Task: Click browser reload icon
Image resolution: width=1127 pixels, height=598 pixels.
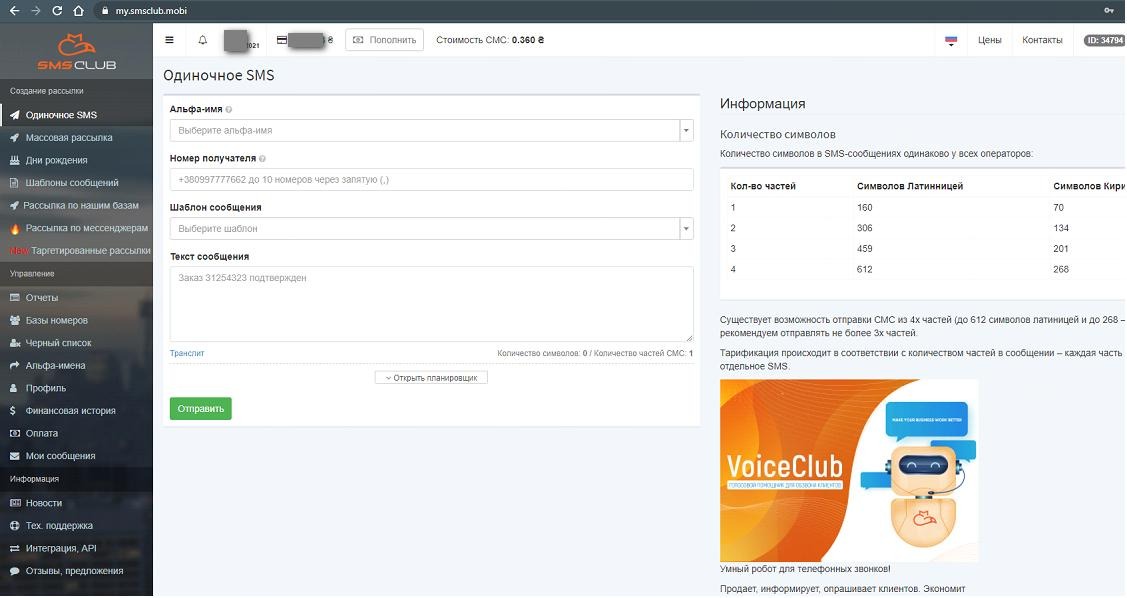Action: [58, 11]
